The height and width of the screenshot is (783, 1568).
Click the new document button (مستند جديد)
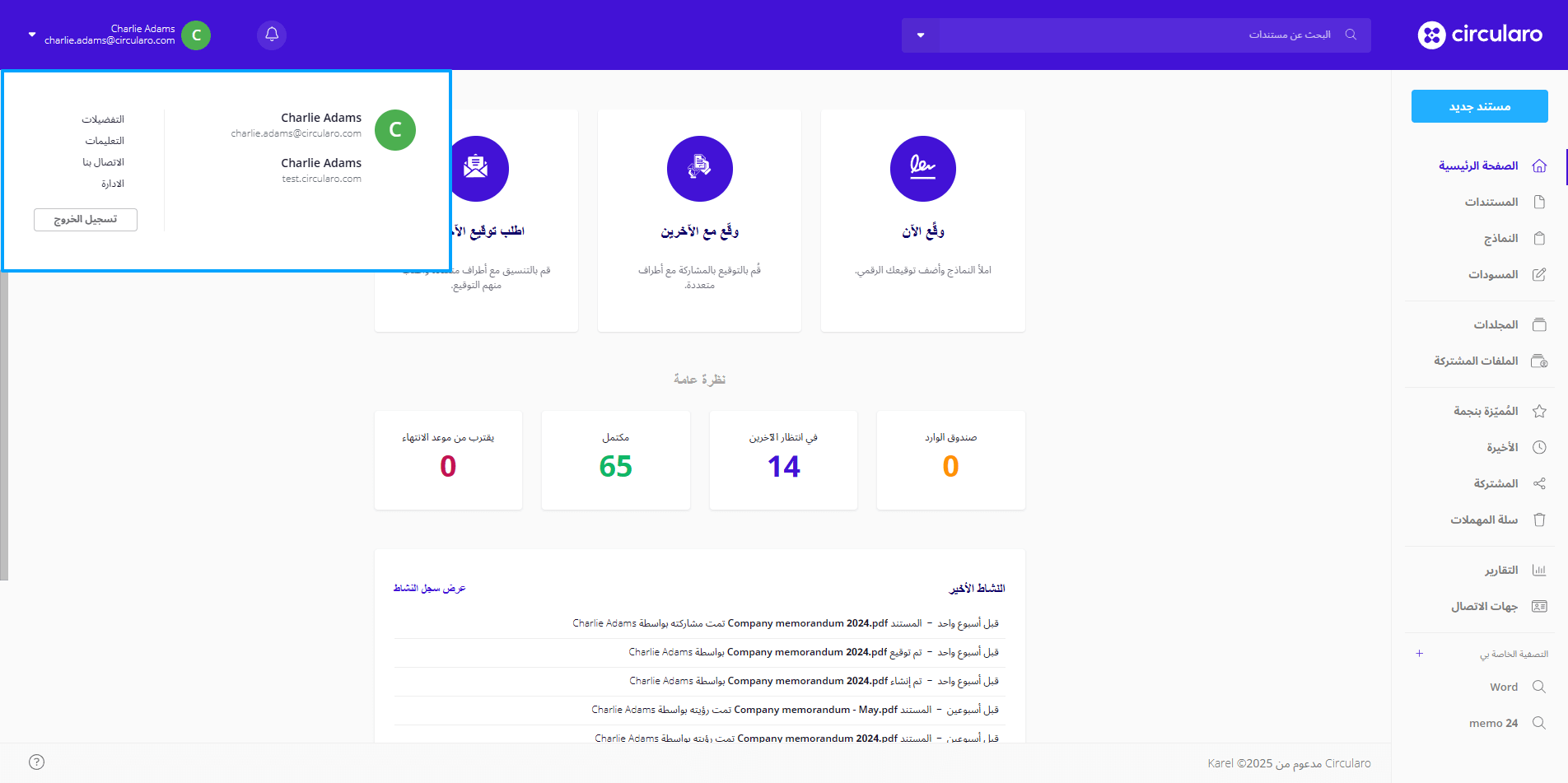(1479, 106)
